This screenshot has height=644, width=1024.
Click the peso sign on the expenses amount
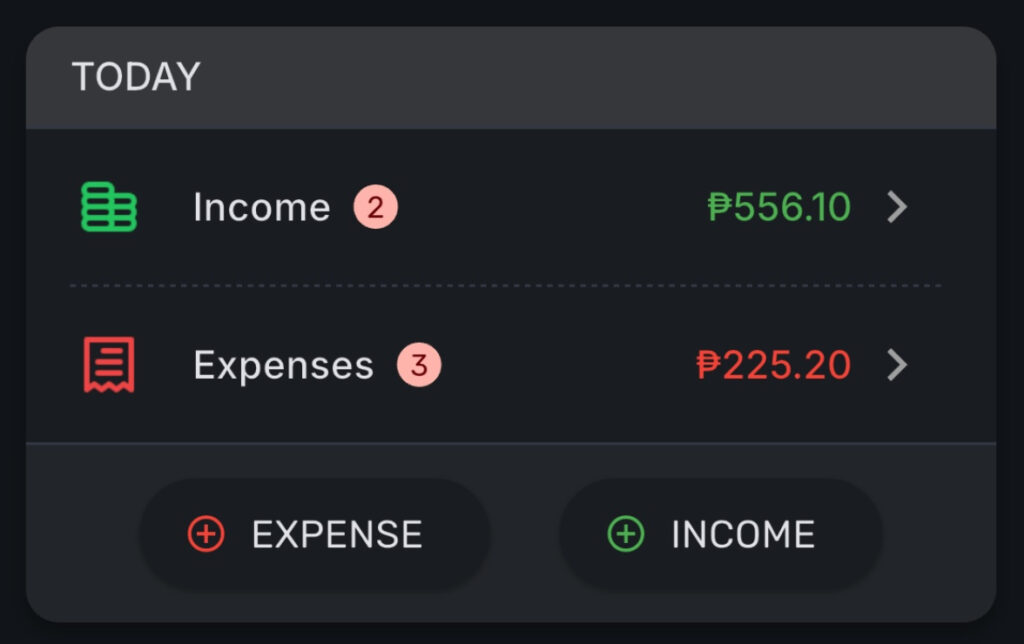(708, 365)
